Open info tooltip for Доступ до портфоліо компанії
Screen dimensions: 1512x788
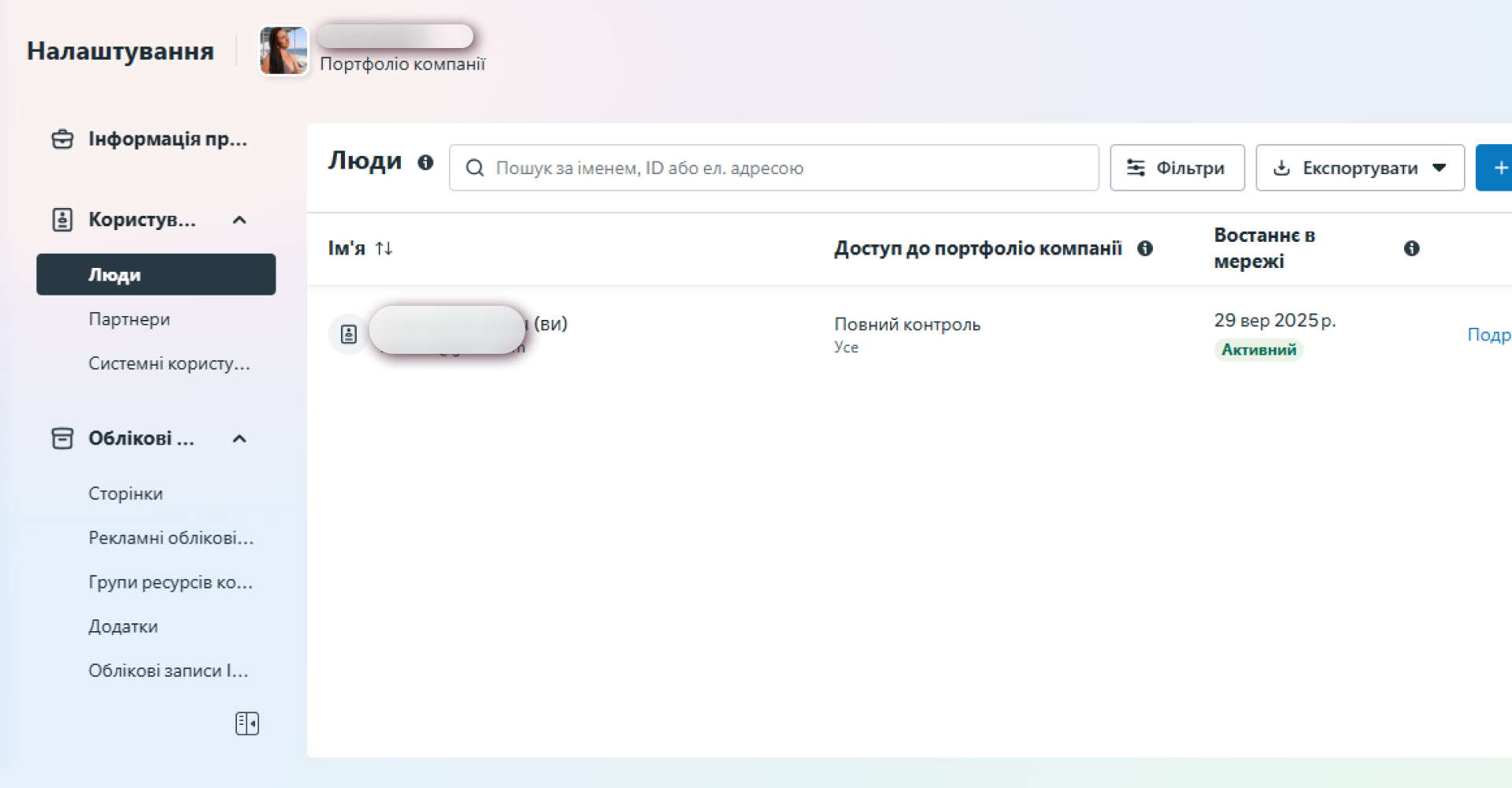(x=1146, y=248)
